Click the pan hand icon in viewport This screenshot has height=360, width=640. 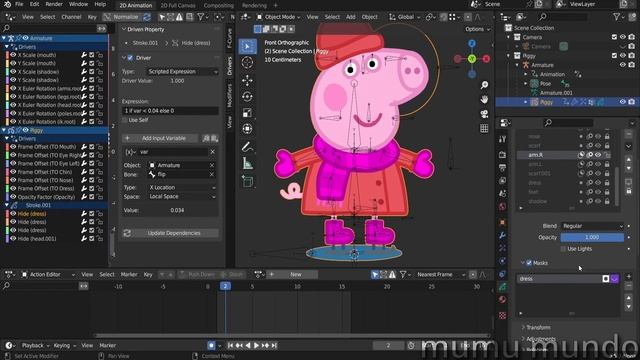484,99
